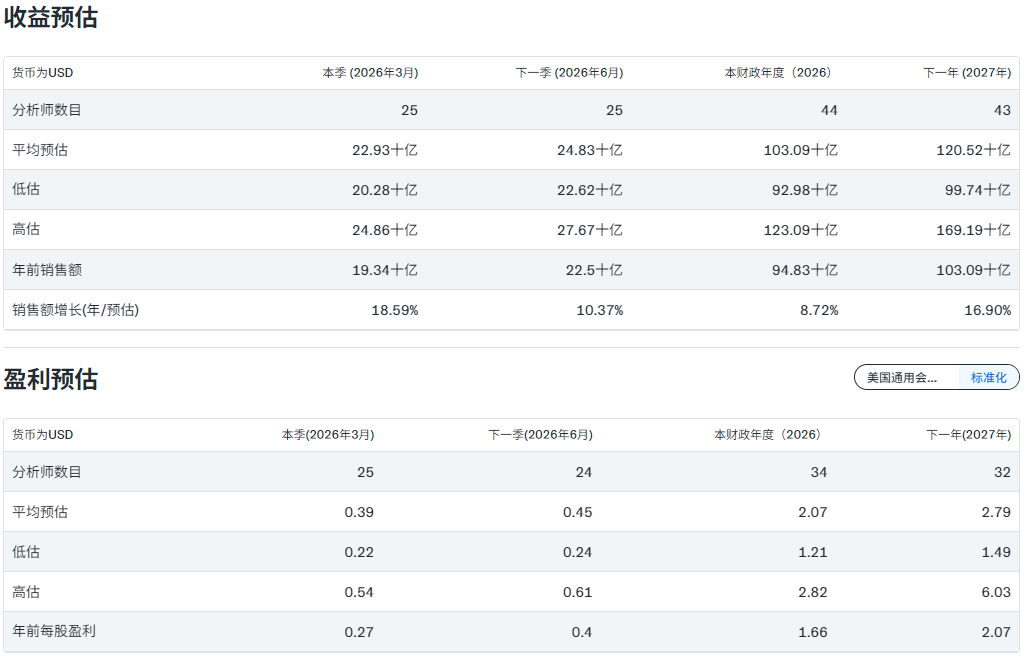Select the 18.59% sales growth cell

point(395,310)
